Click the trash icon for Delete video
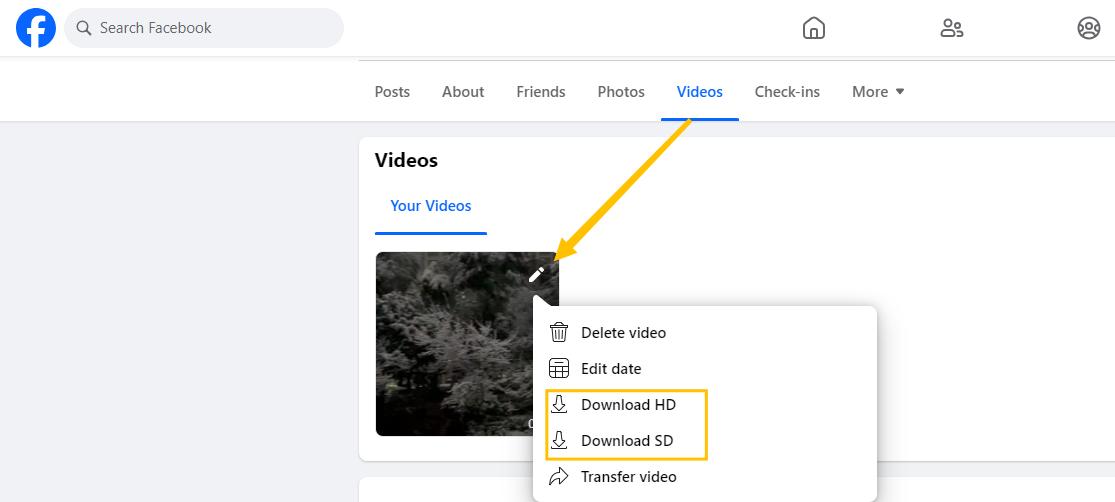The image size is (1115, 502). point(559,333)
